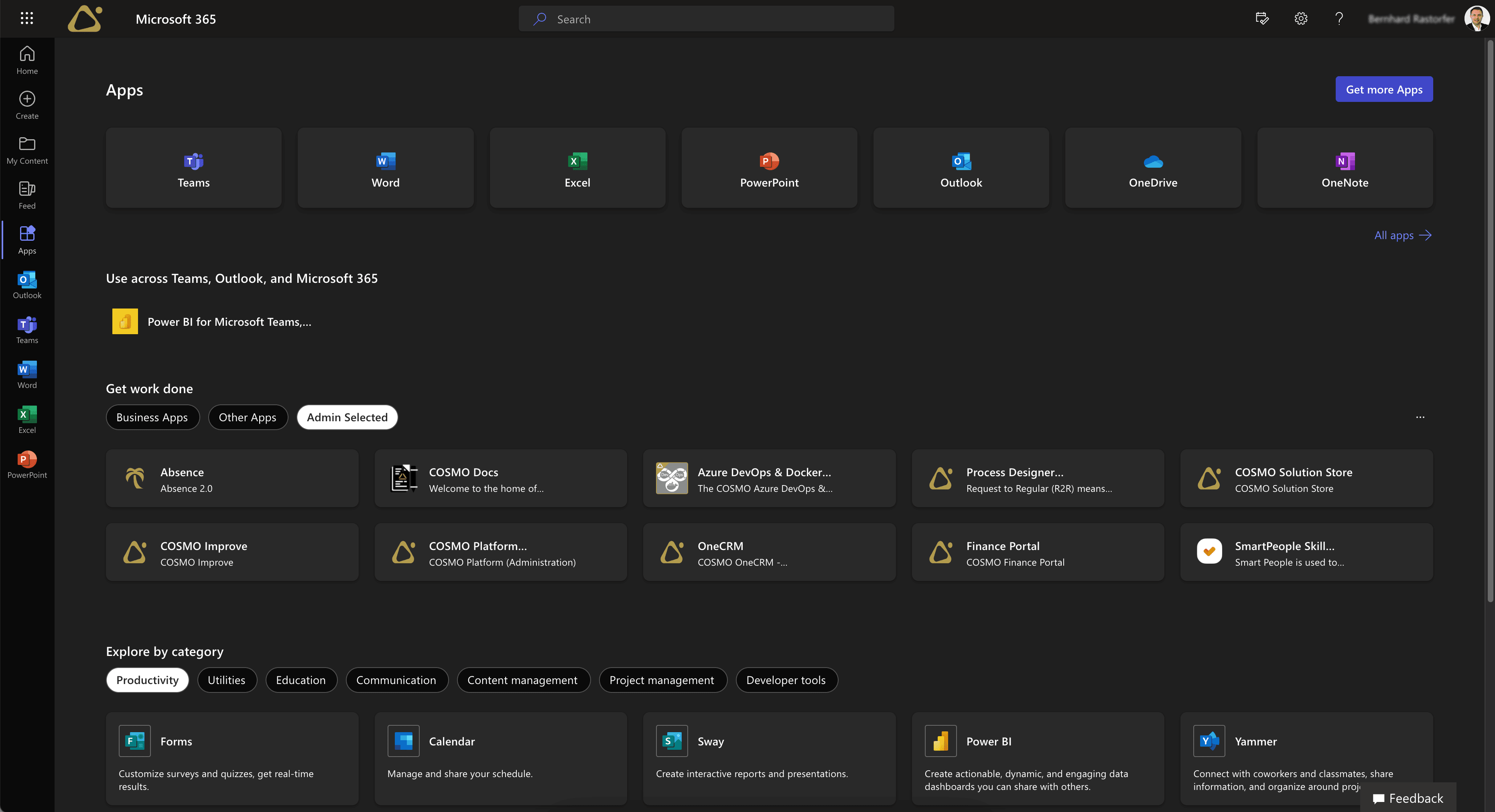Screen dimensions: 1495x812
Task: Launch Teams from the left sidebar
Action: tap(27, 330)
